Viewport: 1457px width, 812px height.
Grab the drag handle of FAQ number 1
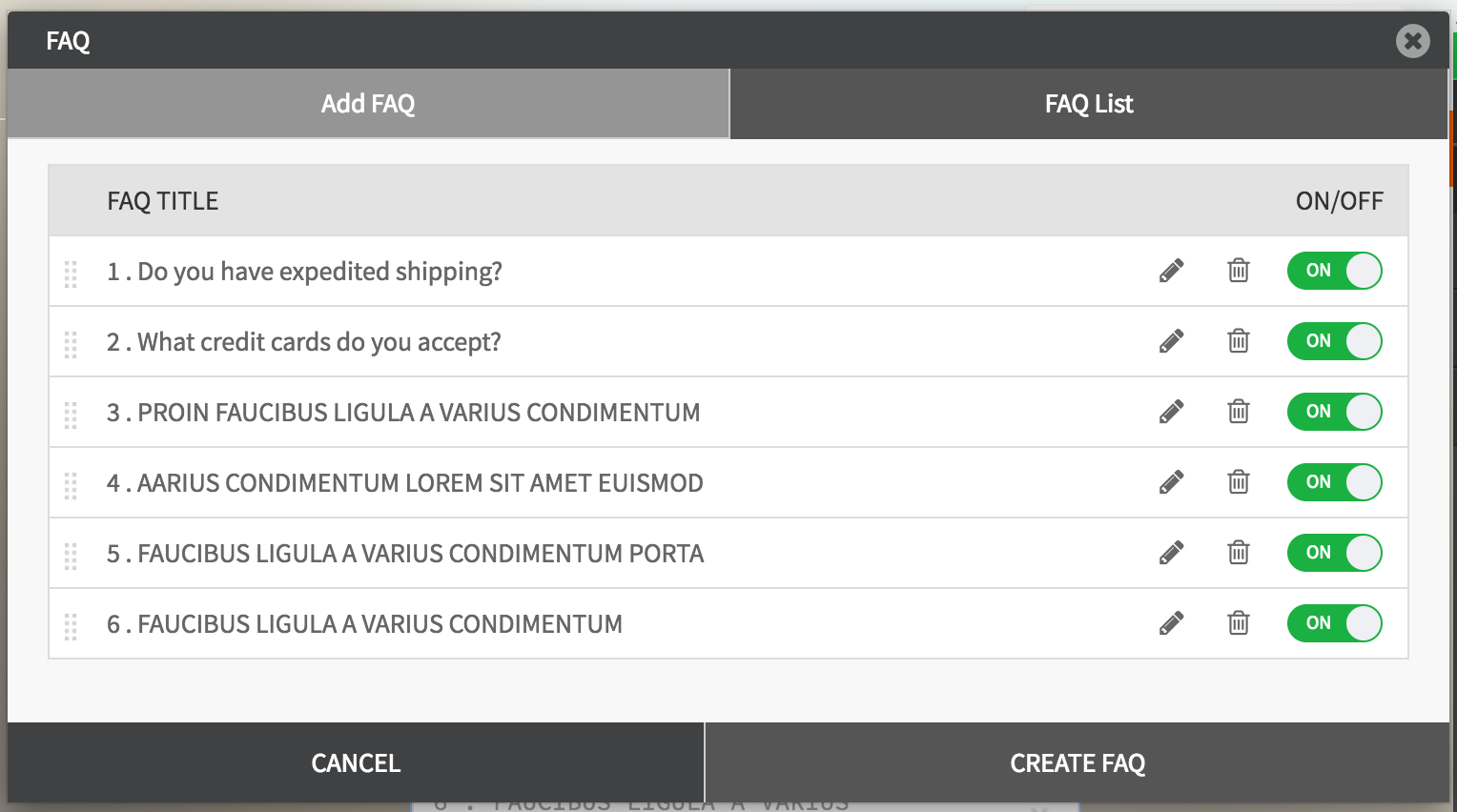[71, 274]
